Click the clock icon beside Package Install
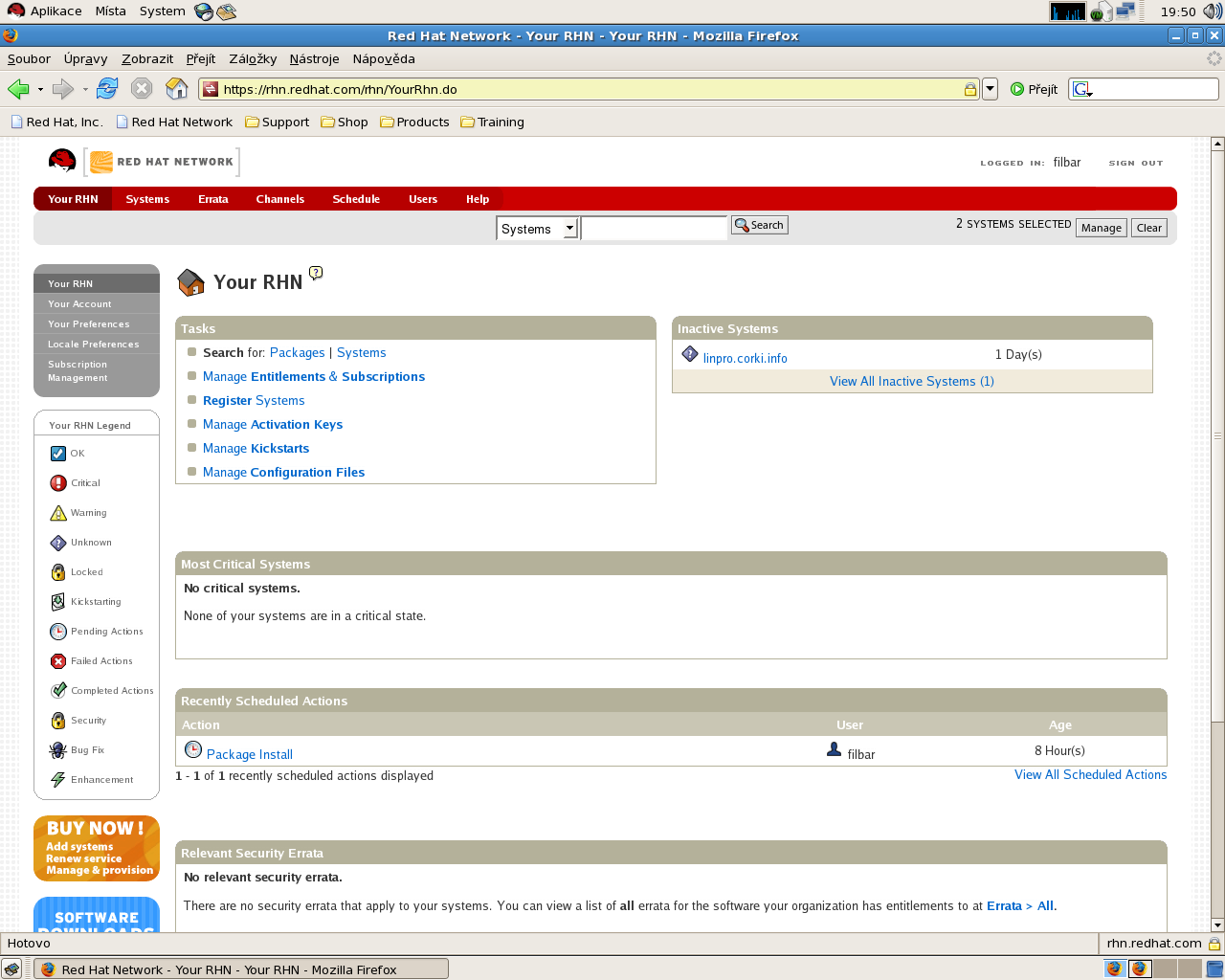The image size is (1225, 980). click(x=193, y=749)
